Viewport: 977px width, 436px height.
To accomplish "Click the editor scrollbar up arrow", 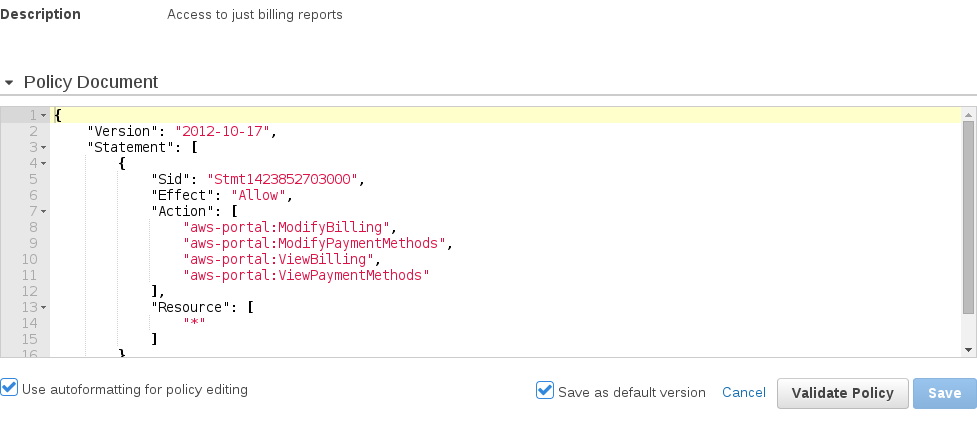I will click(968, 116).
